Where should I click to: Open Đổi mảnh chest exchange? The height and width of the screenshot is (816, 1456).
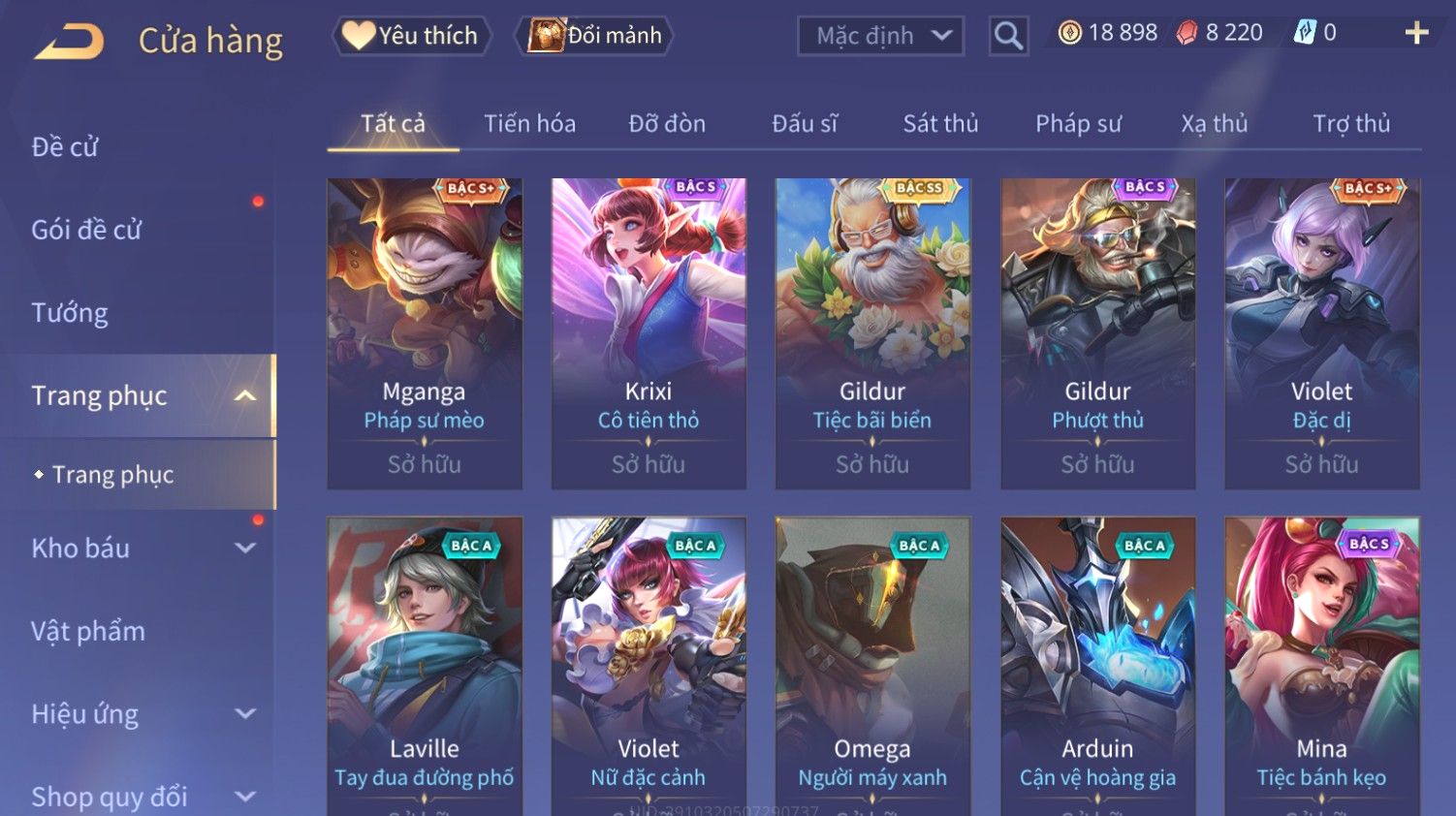pos(594,36)
